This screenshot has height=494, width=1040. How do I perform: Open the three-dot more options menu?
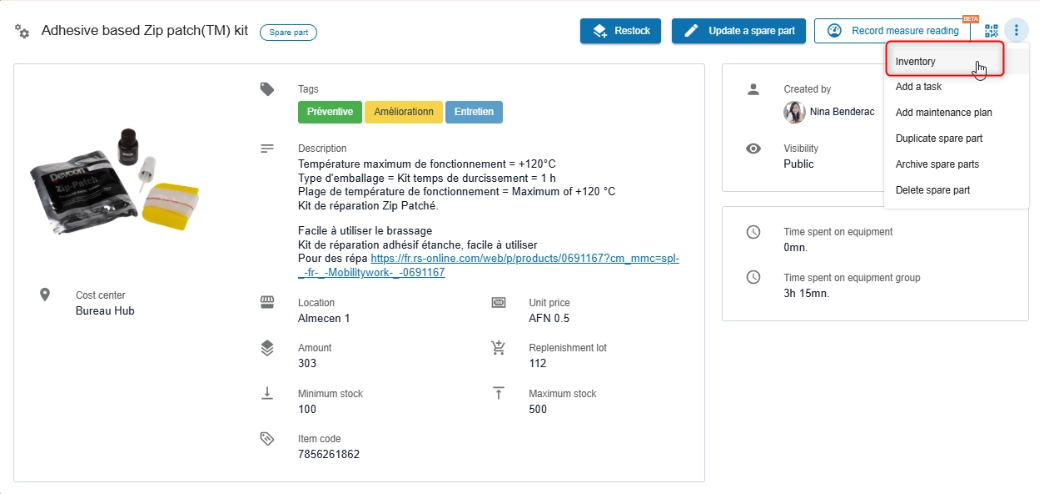click(1016, 31)
